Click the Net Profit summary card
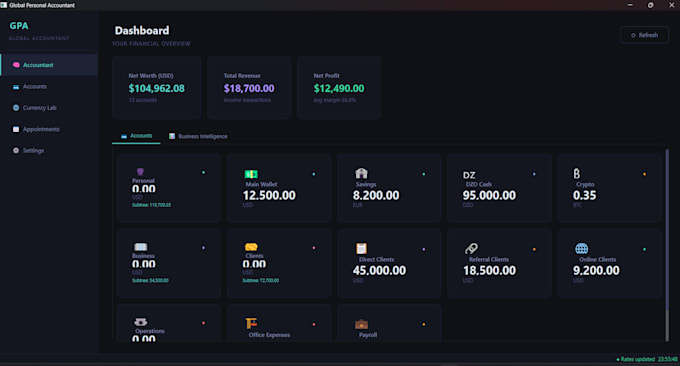Viewport: 680px width, 366px height. pyautogui.click(x=339, y=87)
